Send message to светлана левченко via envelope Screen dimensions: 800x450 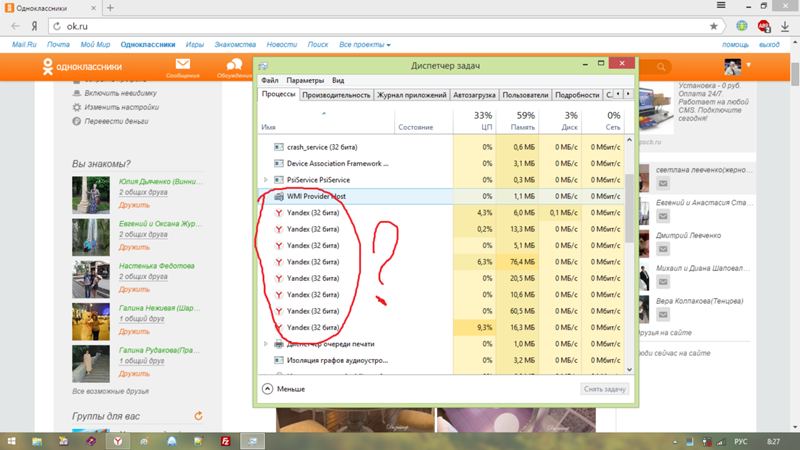pos(663,183)
